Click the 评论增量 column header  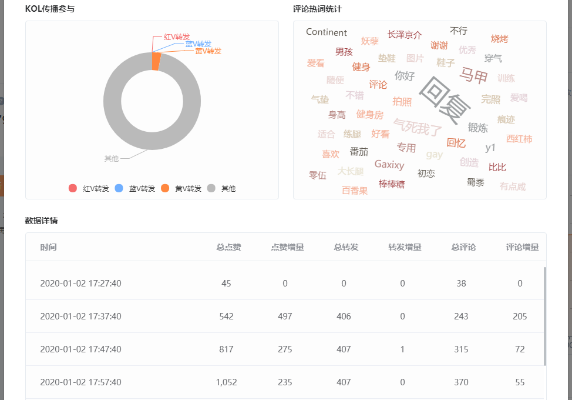click(522, 247)
